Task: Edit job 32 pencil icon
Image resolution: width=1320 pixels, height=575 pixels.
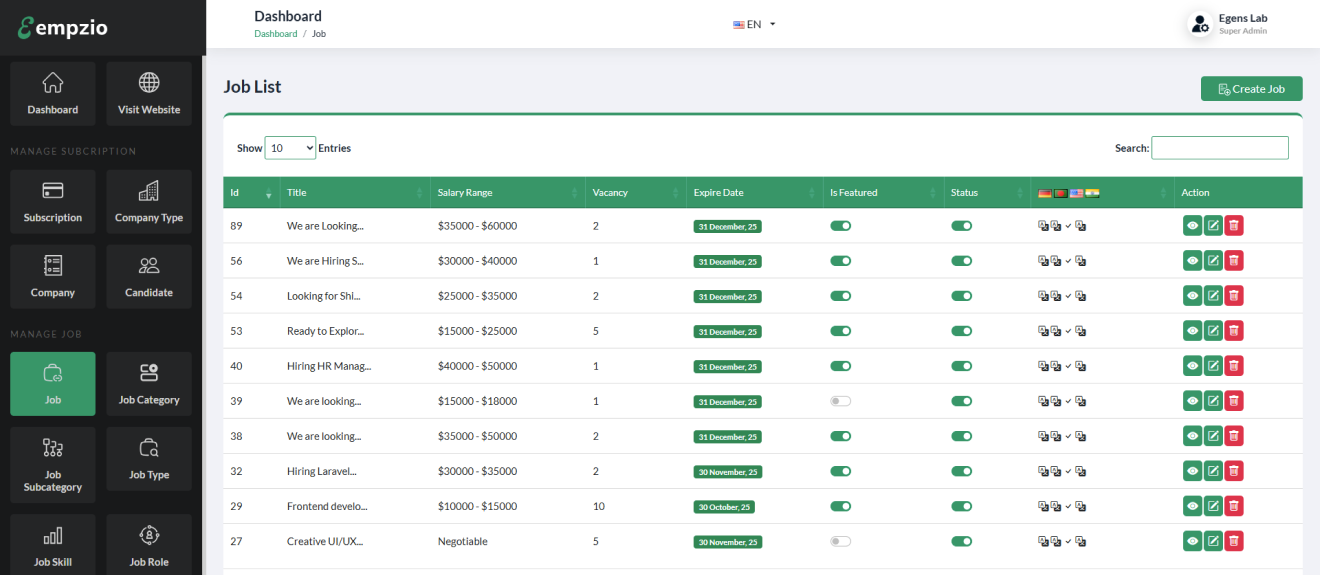Action: point(1213,471)
